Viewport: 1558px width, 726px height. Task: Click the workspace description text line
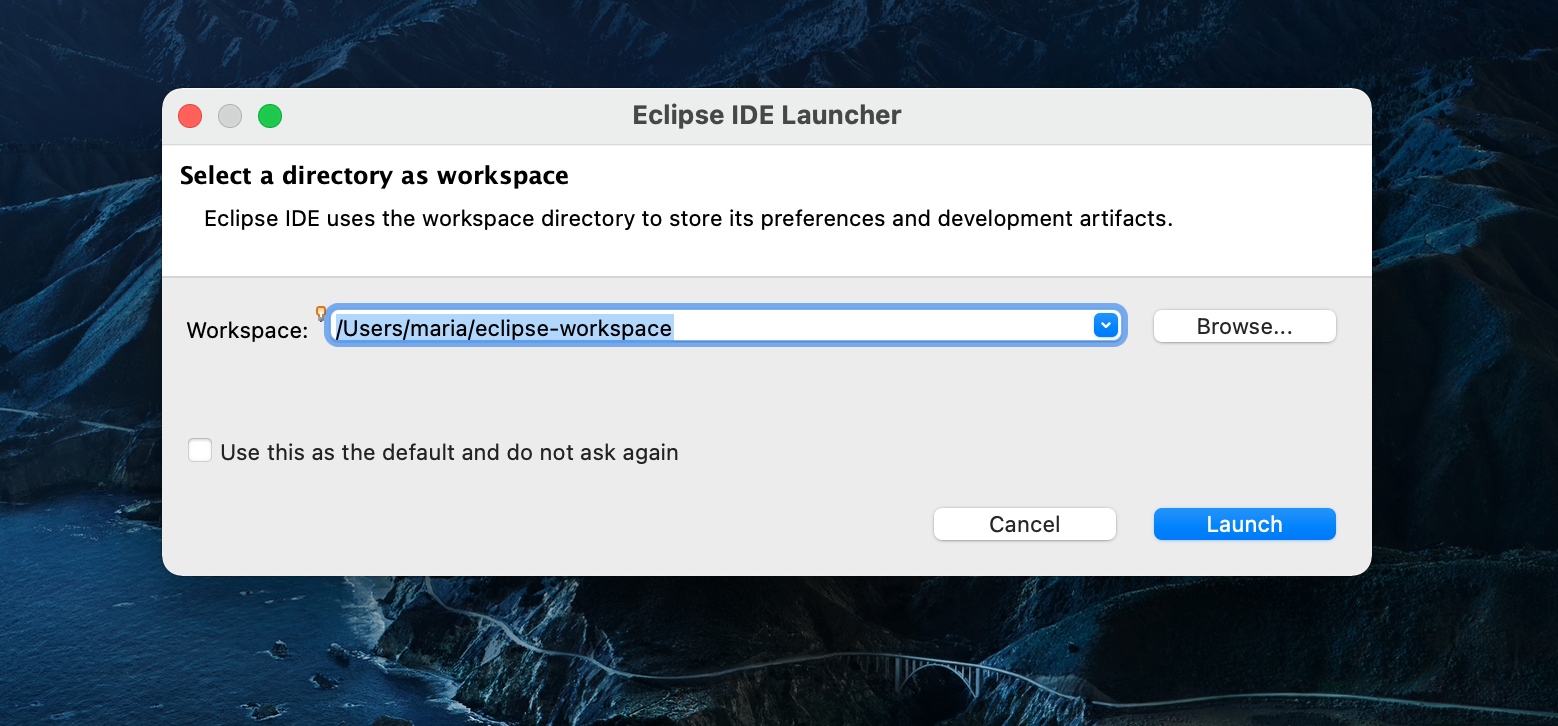(688, 219)
